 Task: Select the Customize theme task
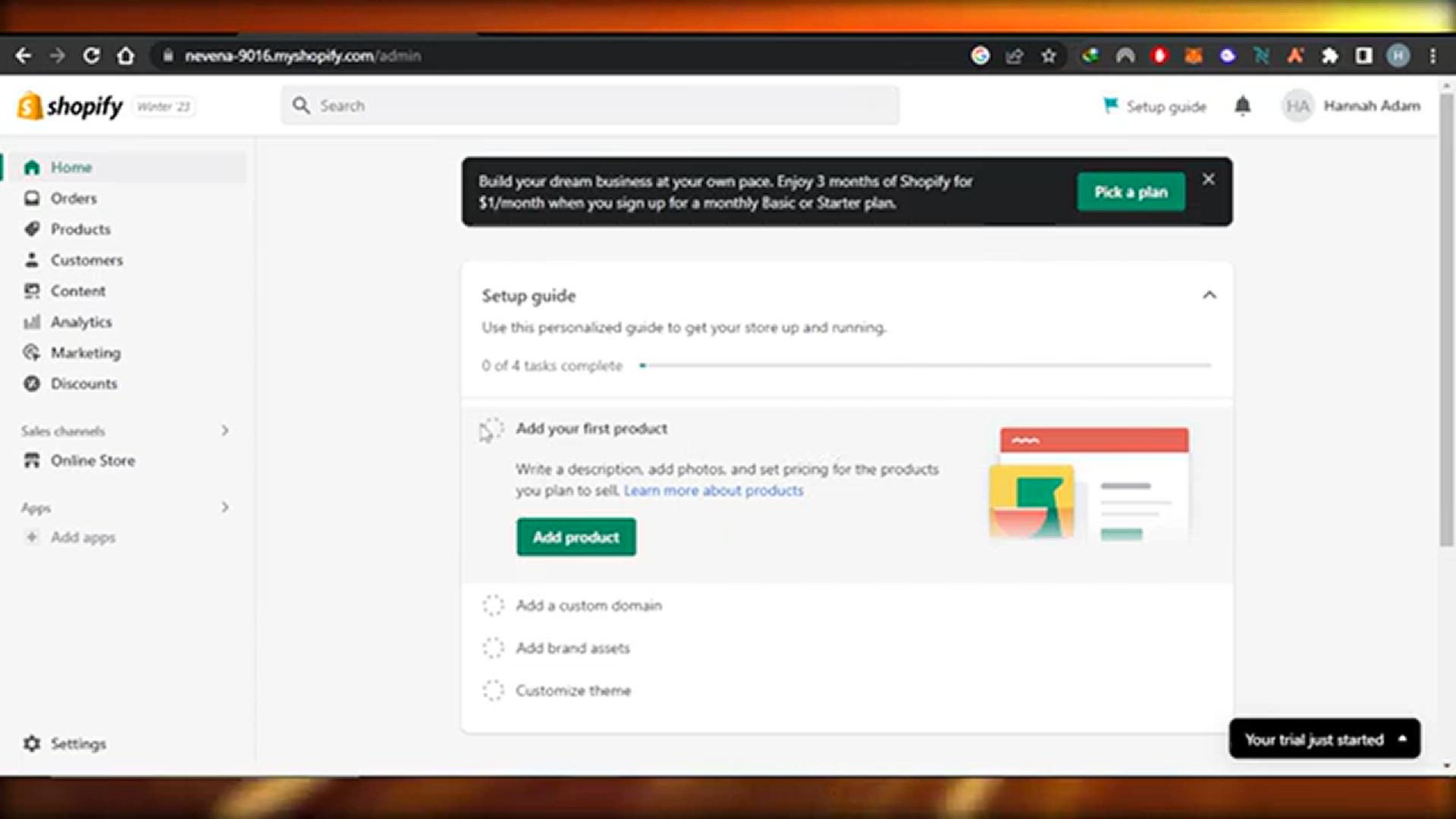(x=573, y=690)
